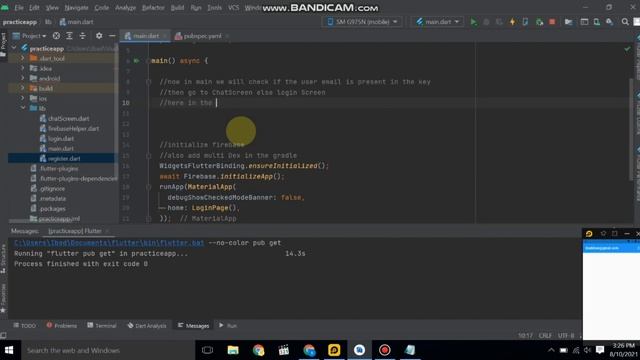Expand the android folder
Viewport: 640px width, 360px height.
tap(23, 78)
